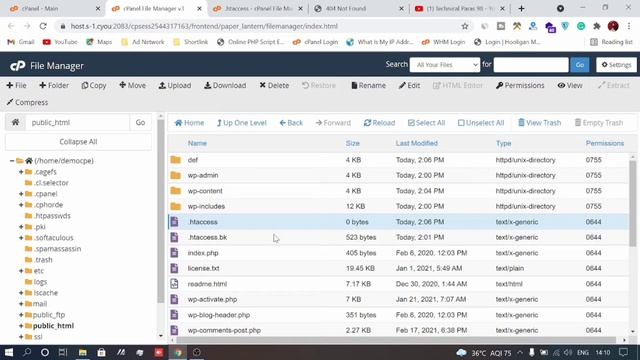640x360 pixels.
Task: Rename the selected file
Action: coord(369,85)
